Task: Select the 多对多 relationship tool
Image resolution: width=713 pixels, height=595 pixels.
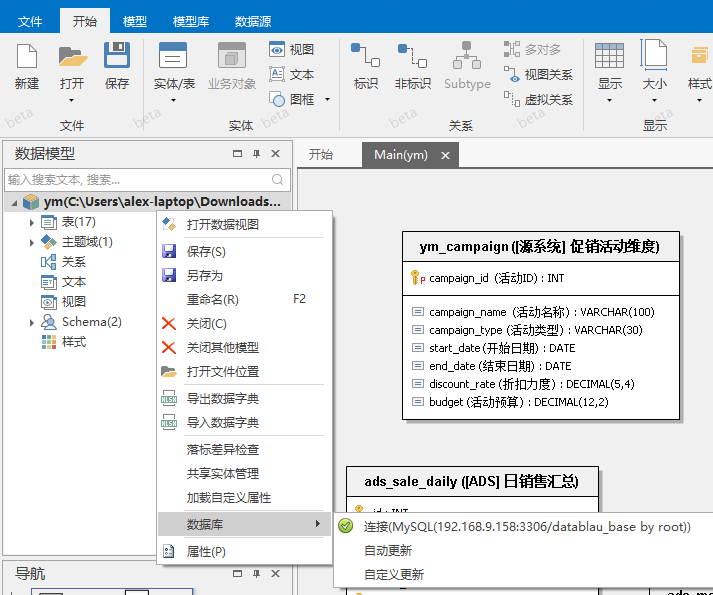Action: 532,49
